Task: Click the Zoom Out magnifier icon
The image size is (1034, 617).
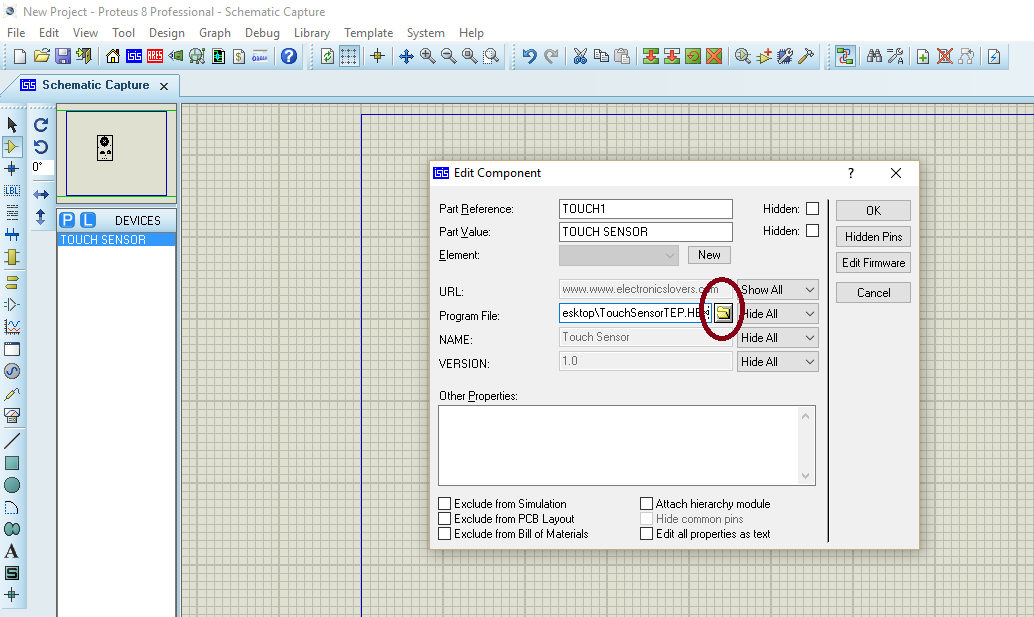Action: coord(448,57)
